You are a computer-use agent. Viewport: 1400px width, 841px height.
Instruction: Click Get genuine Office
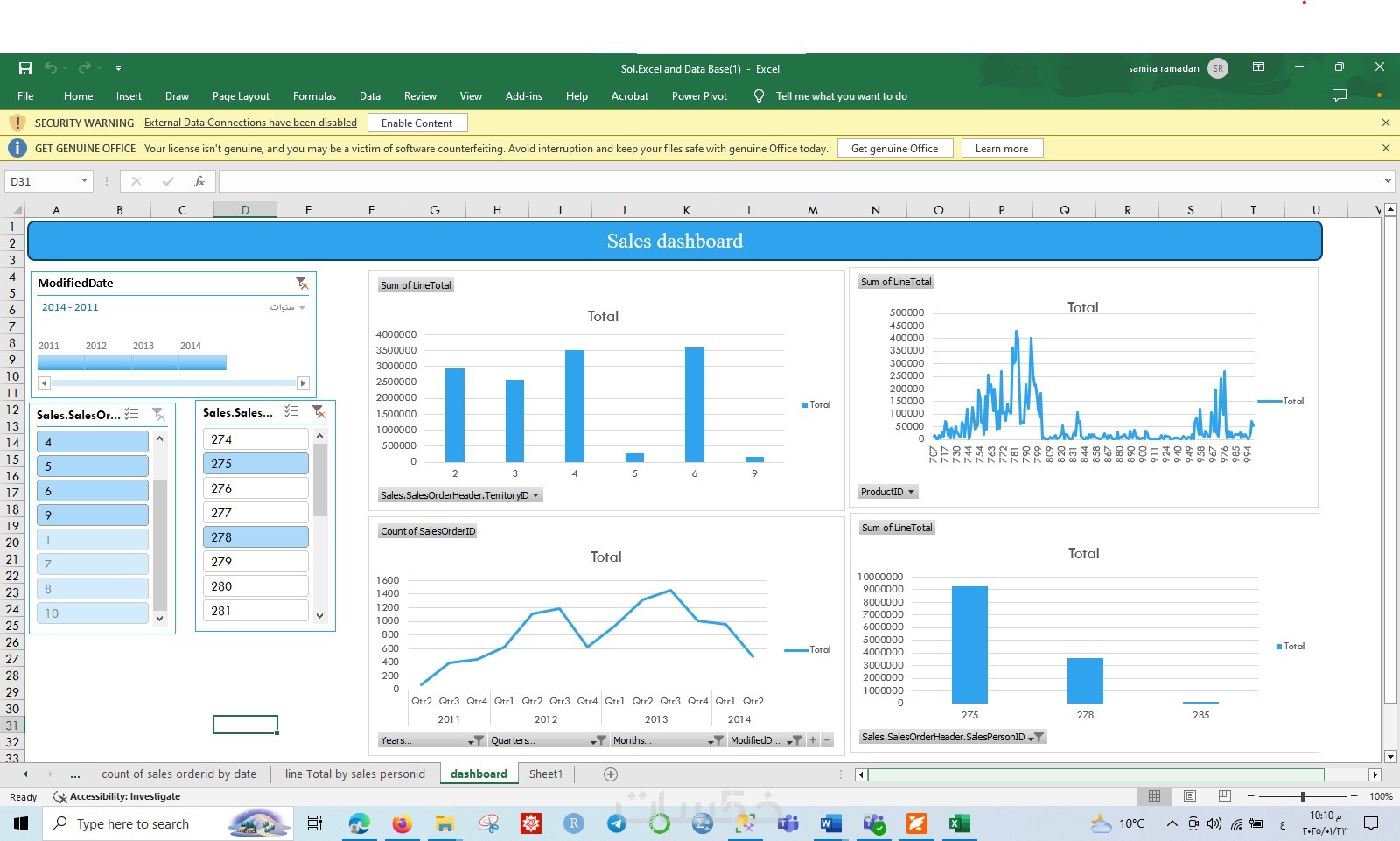click(894, 148)
